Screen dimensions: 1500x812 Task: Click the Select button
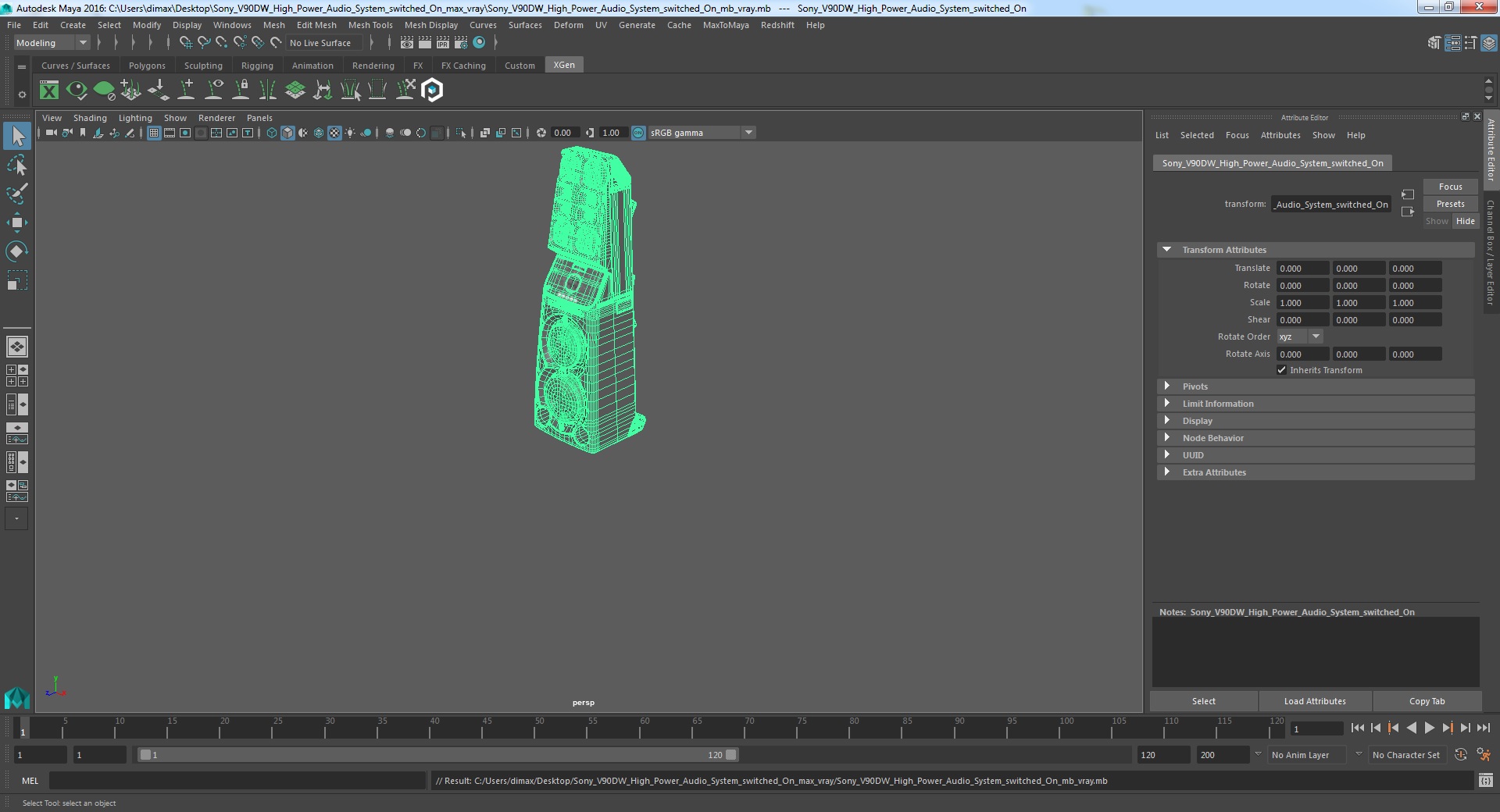click(1203, 701)
